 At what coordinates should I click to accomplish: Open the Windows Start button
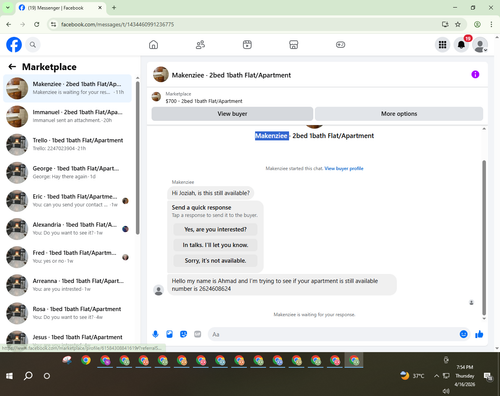9,376
